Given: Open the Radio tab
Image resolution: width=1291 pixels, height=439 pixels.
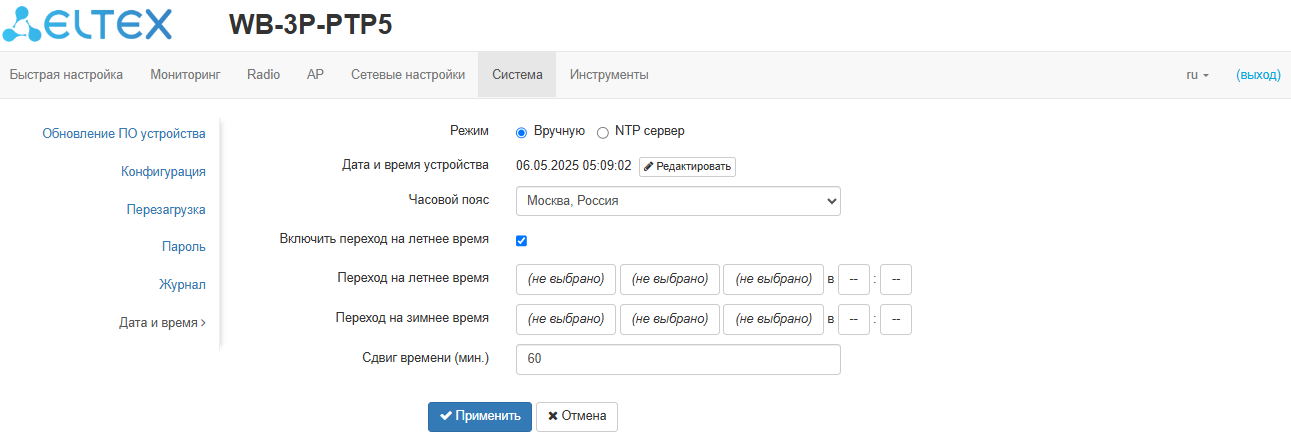Looking at the screenshot, I should click(x=263, y=75).
